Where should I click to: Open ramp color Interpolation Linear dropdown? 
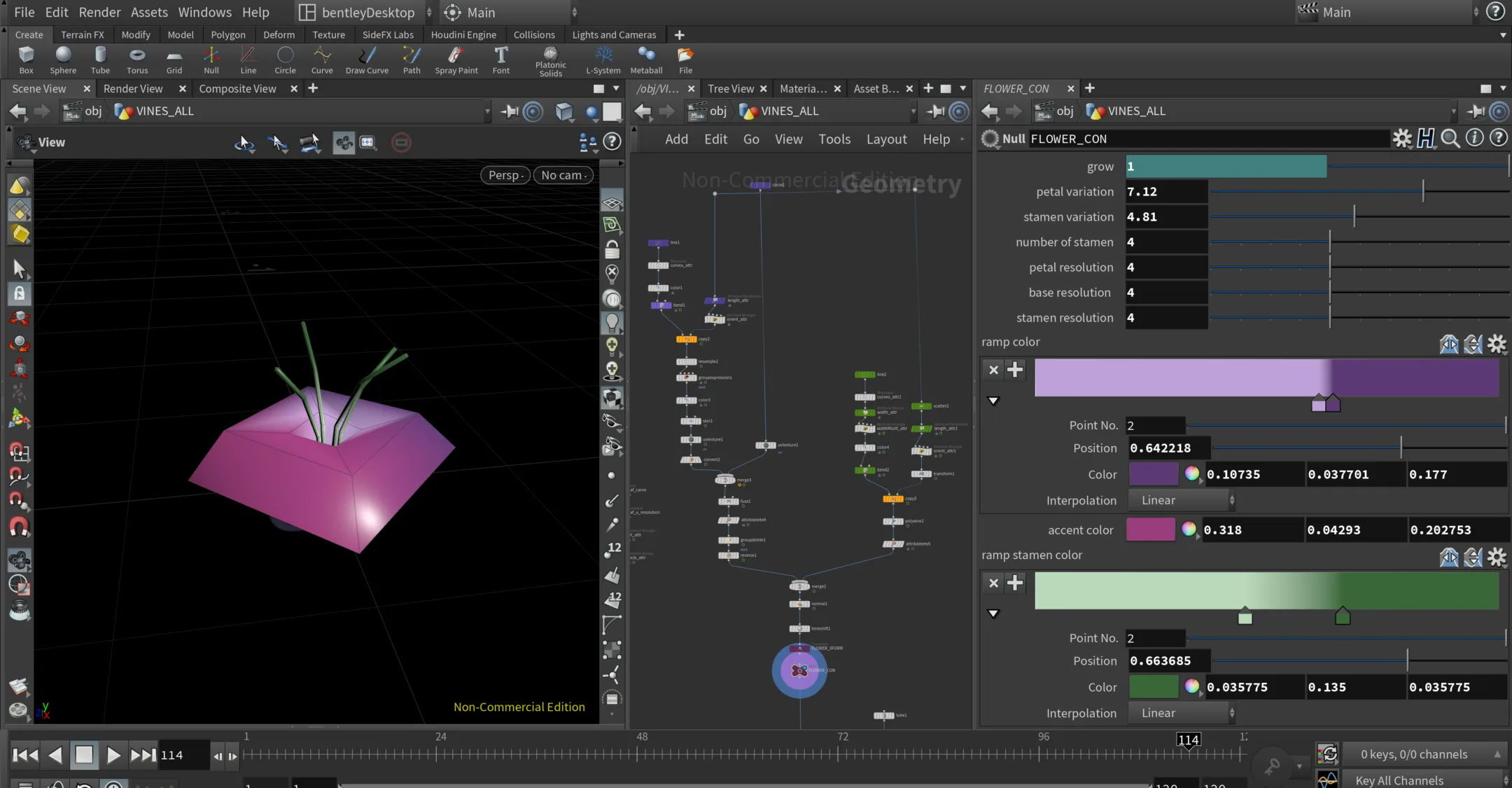point(1182,500)
